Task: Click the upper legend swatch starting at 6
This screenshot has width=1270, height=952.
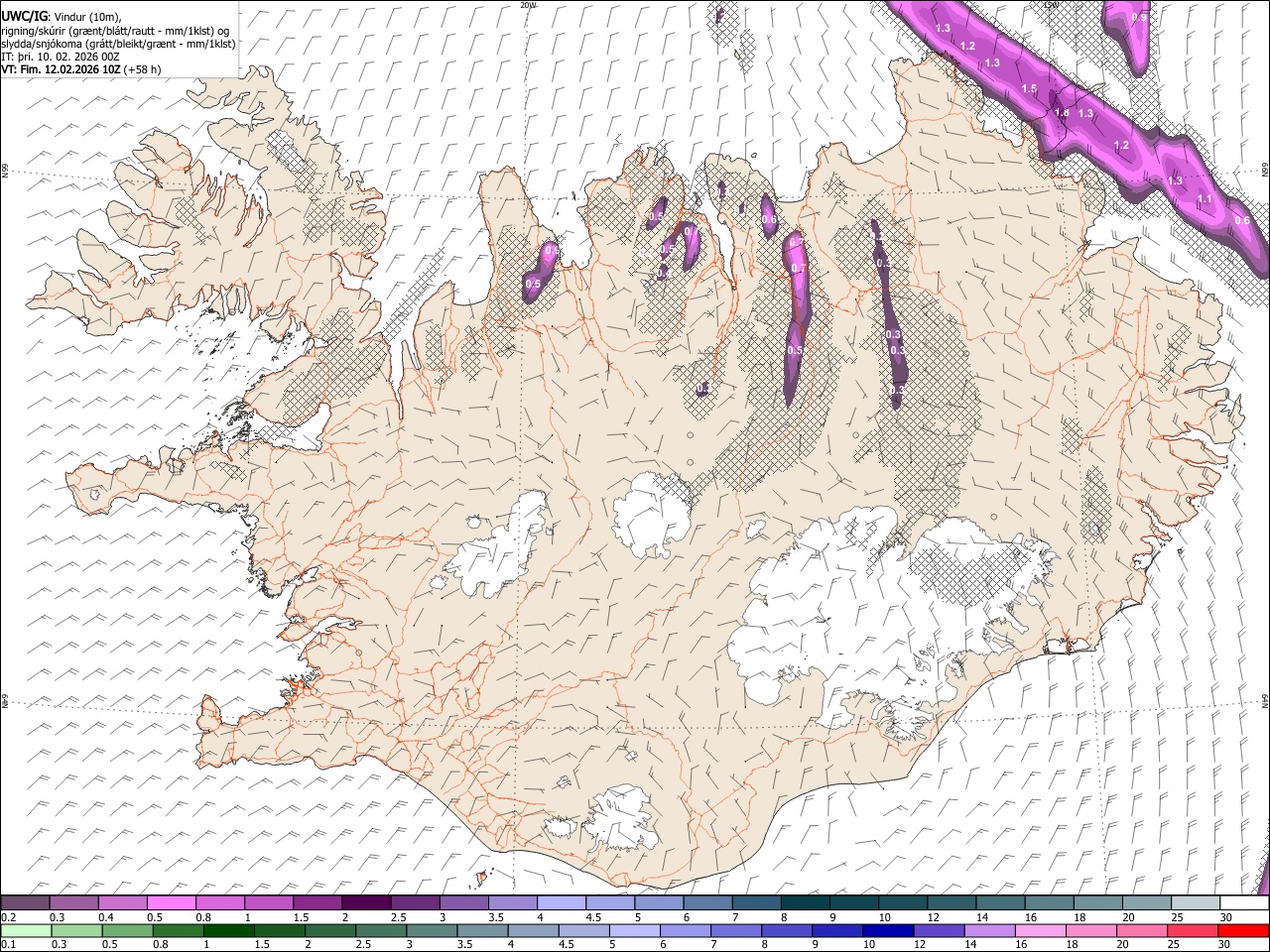Action: [706, 902]
